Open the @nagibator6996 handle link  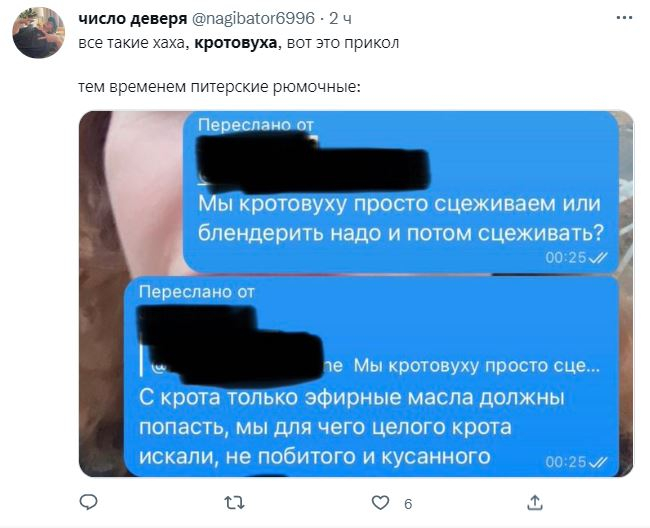(x=254, y=18)
